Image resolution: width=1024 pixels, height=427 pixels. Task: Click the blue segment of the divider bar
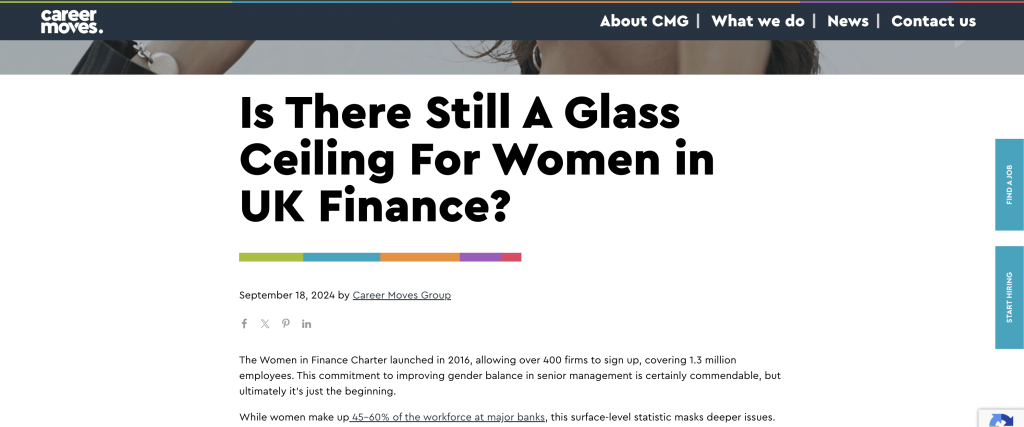coord(341,257)
